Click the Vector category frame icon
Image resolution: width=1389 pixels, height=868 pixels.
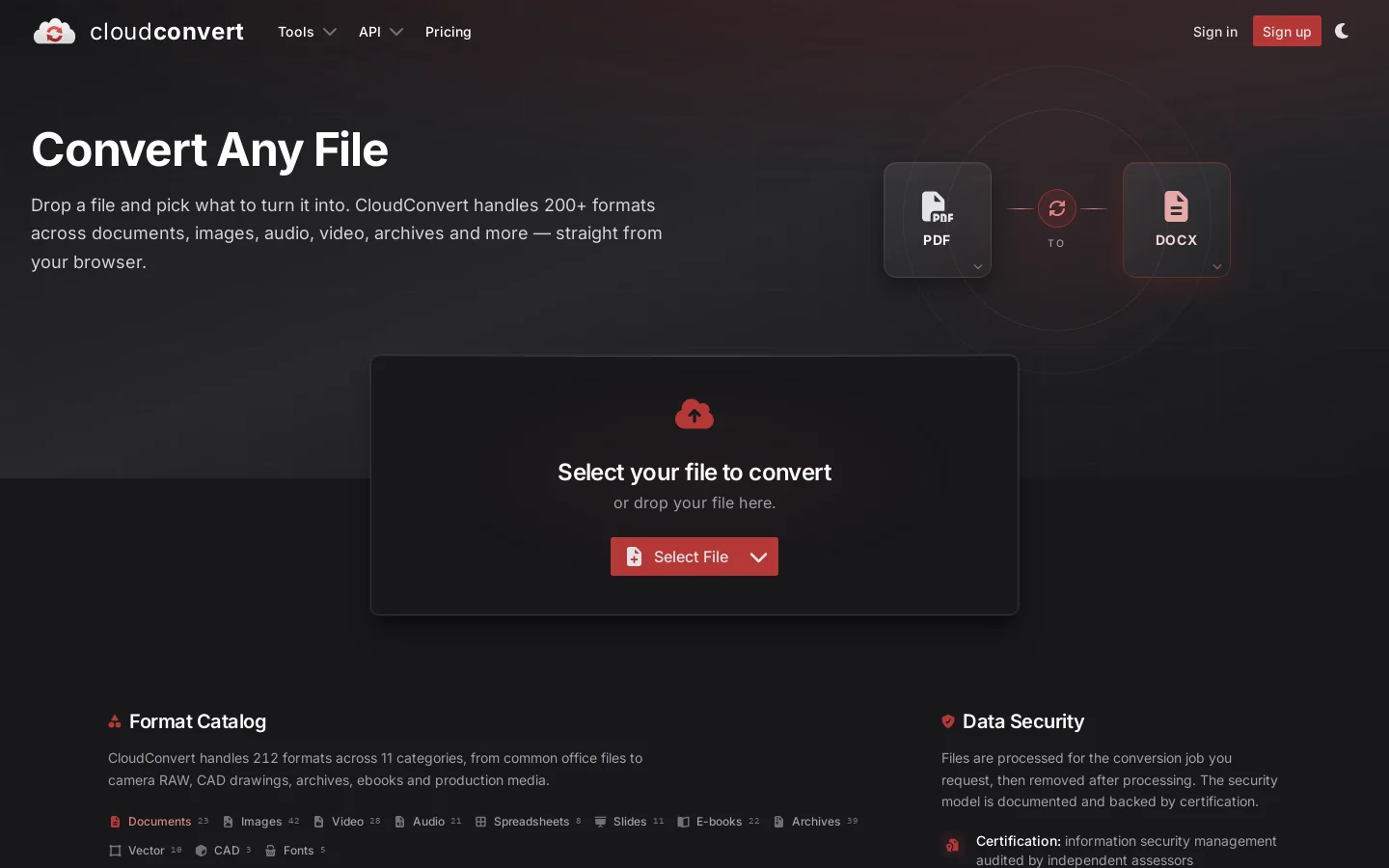coord(115,851)
